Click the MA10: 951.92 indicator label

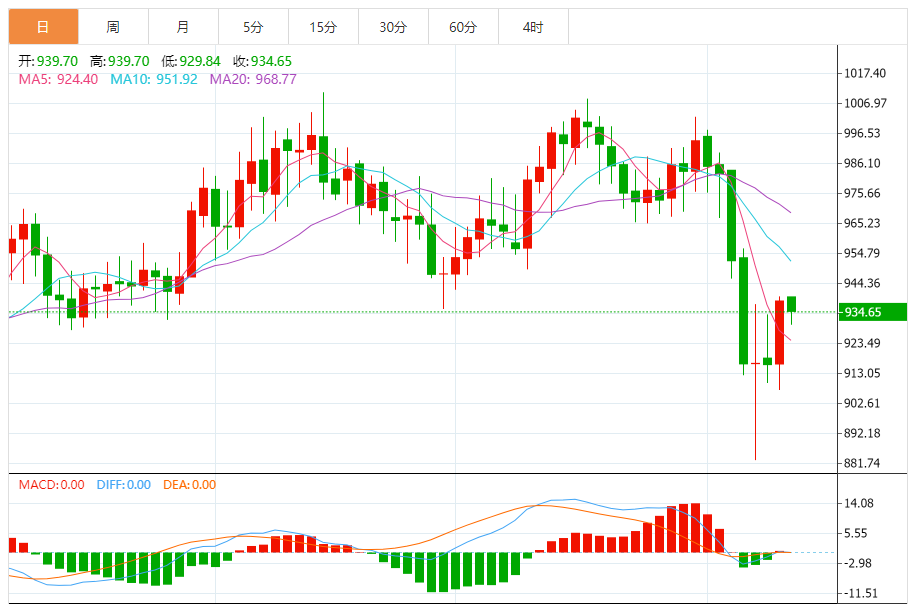point(154,79)
